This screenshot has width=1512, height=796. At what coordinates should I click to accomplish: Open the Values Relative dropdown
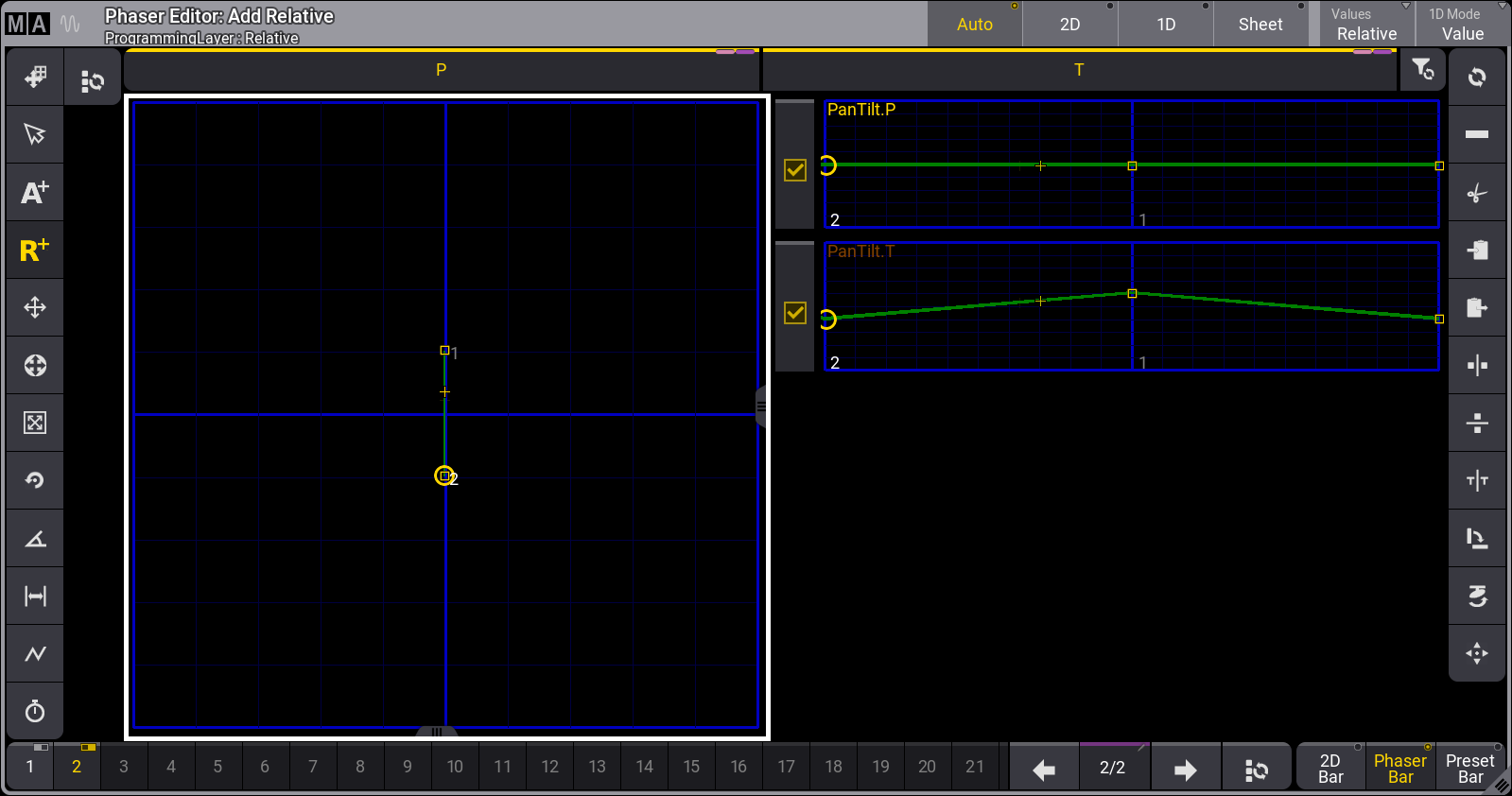[x=1366, y=25]
